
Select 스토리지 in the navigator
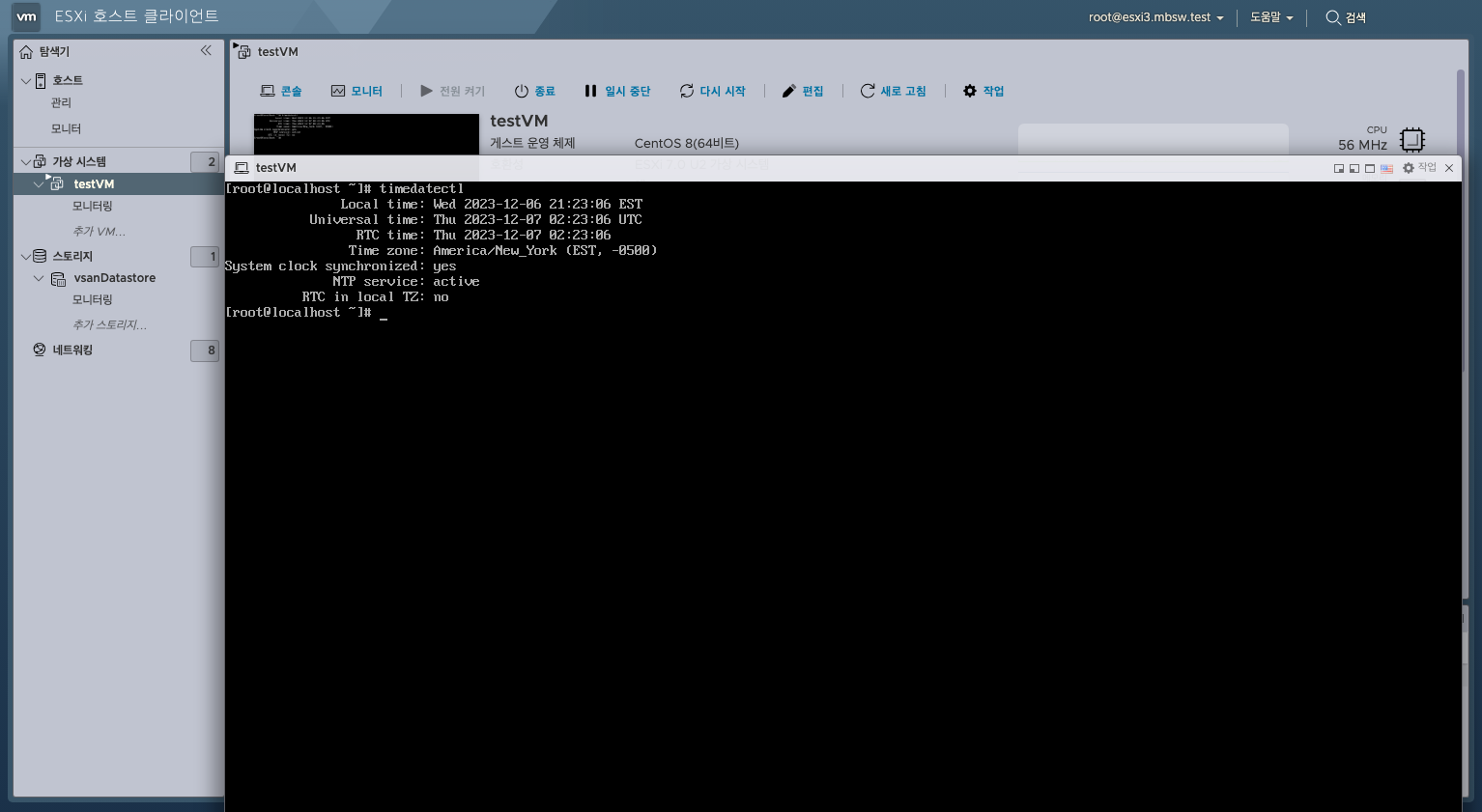click(72, 256)
